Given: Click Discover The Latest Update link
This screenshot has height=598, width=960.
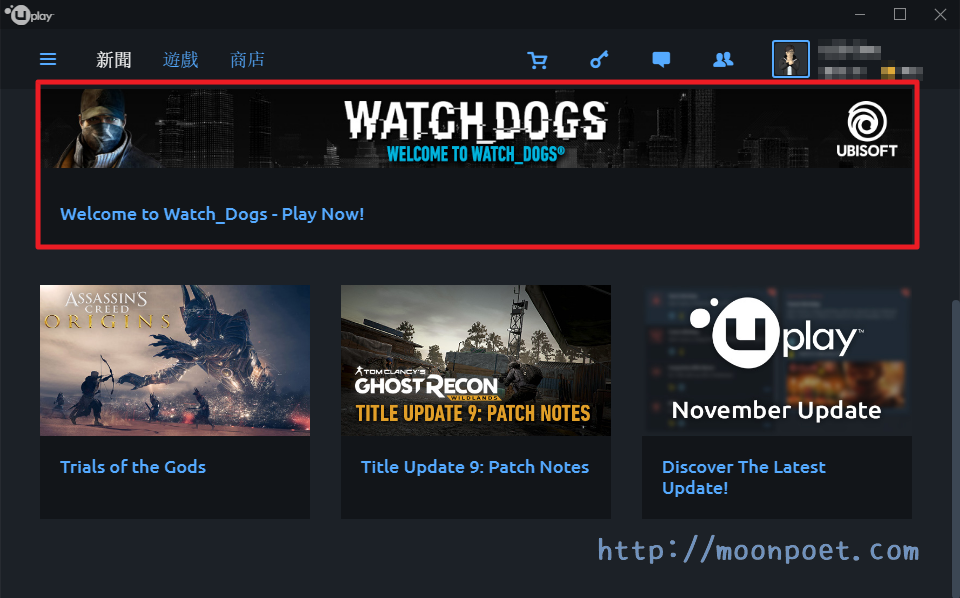Looking at the screenshot, I should click(744, 477).
